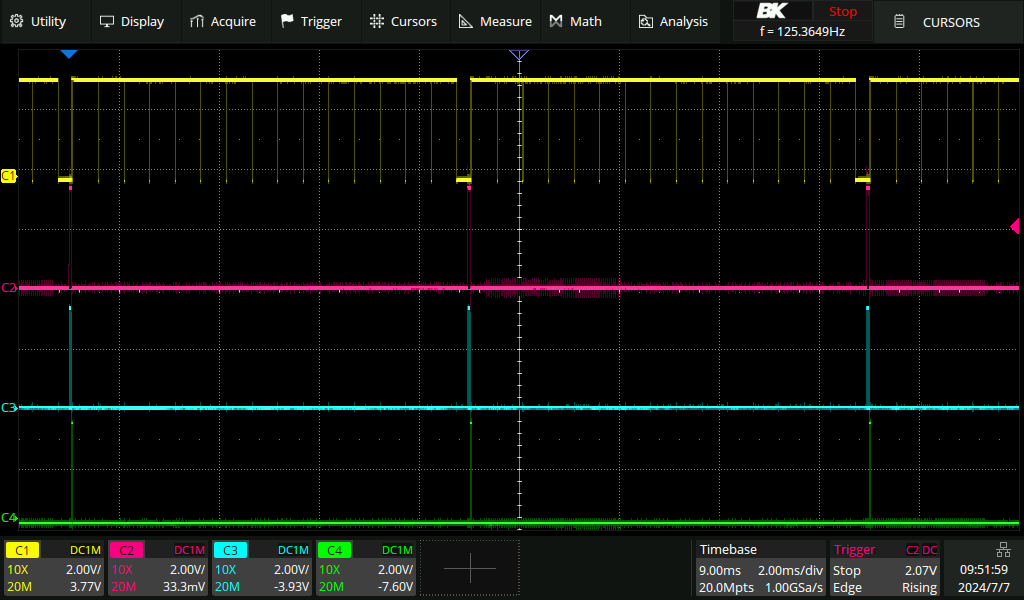Click the Cursors crosshair grid icon
The height and width of the screenshot is (600, 1024).
tap(377, 22)
